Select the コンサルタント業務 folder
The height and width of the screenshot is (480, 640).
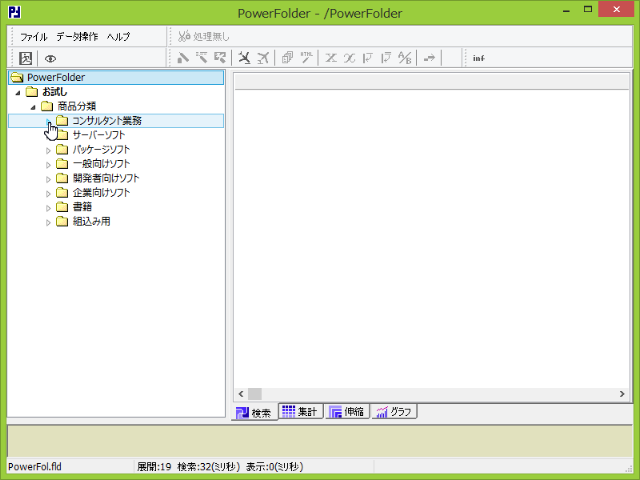[x=107, y=121]
